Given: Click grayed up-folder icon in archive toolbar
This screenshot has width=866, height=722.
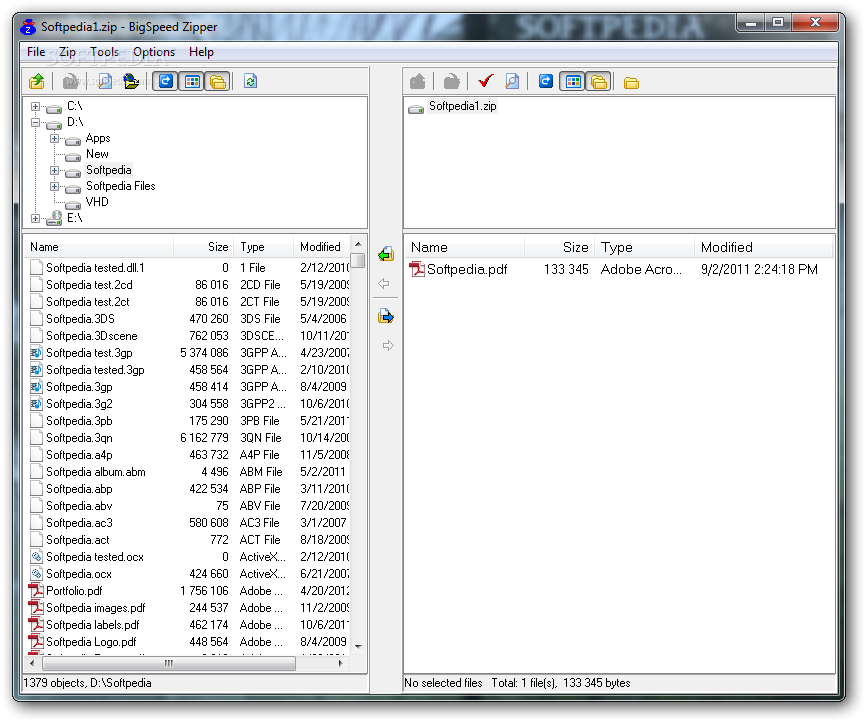Looking at the screenshot, I should click(x=418, y=82).
